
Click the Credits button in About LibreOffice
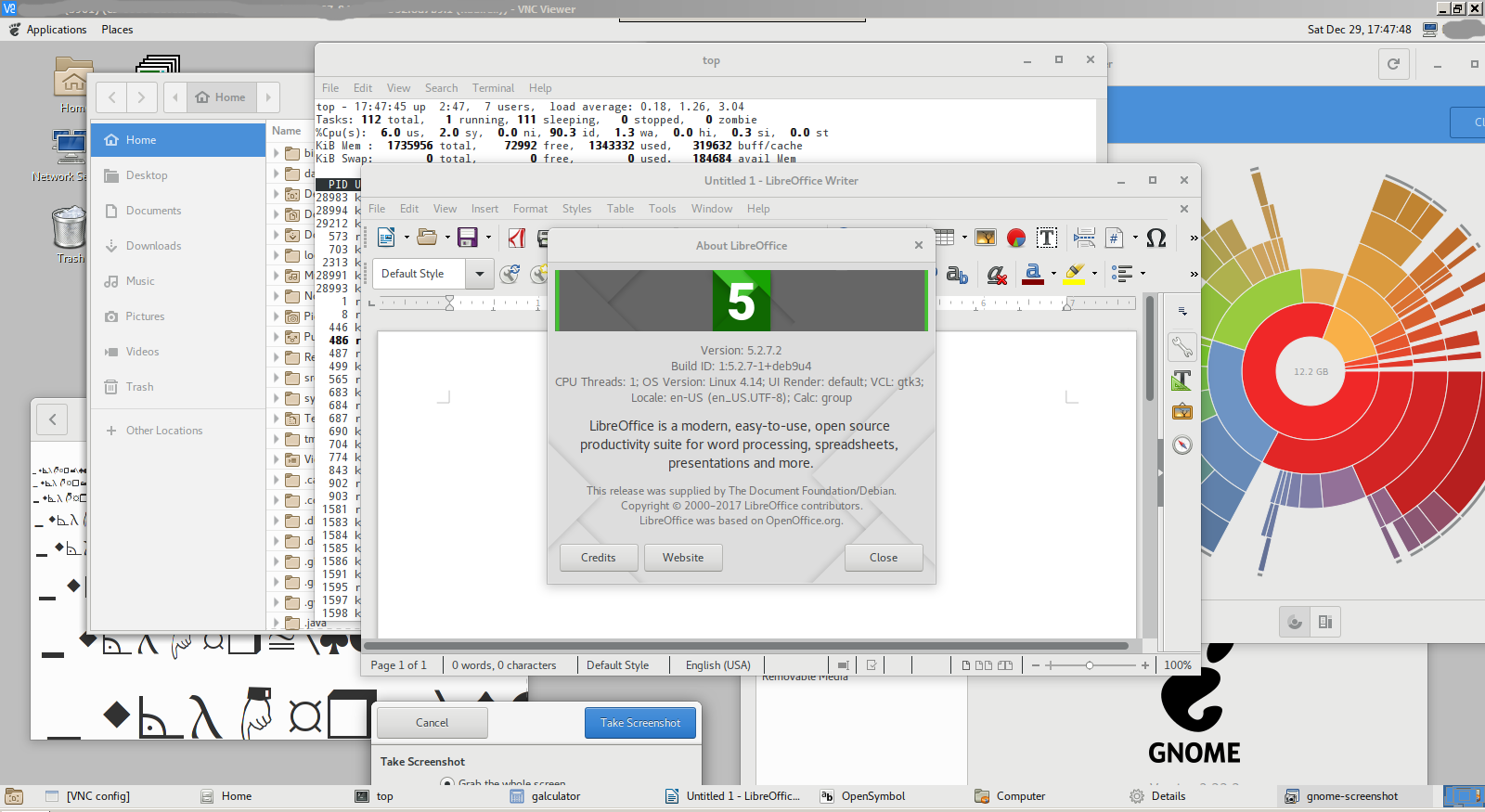pos(599,558)
